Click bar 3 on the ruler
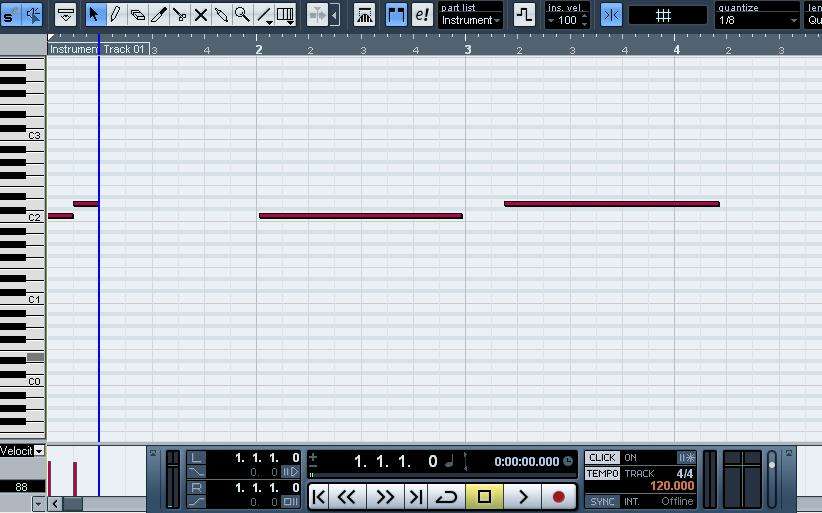The image size is (822, 513). pyautogui.click(x=468, y=49)
